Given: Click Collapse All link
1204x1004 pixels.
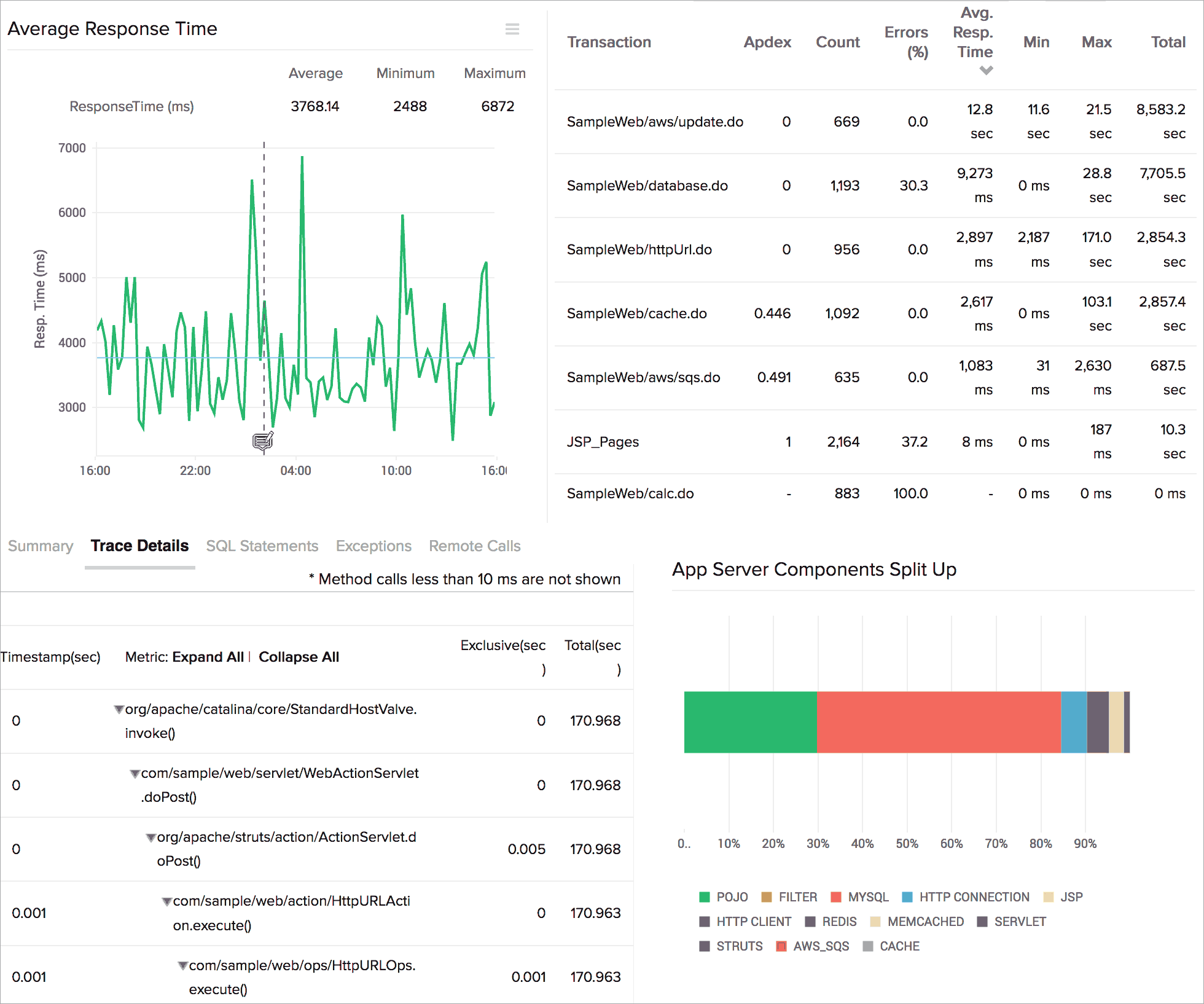Looking at the screenshot, I should click(299, 657).
